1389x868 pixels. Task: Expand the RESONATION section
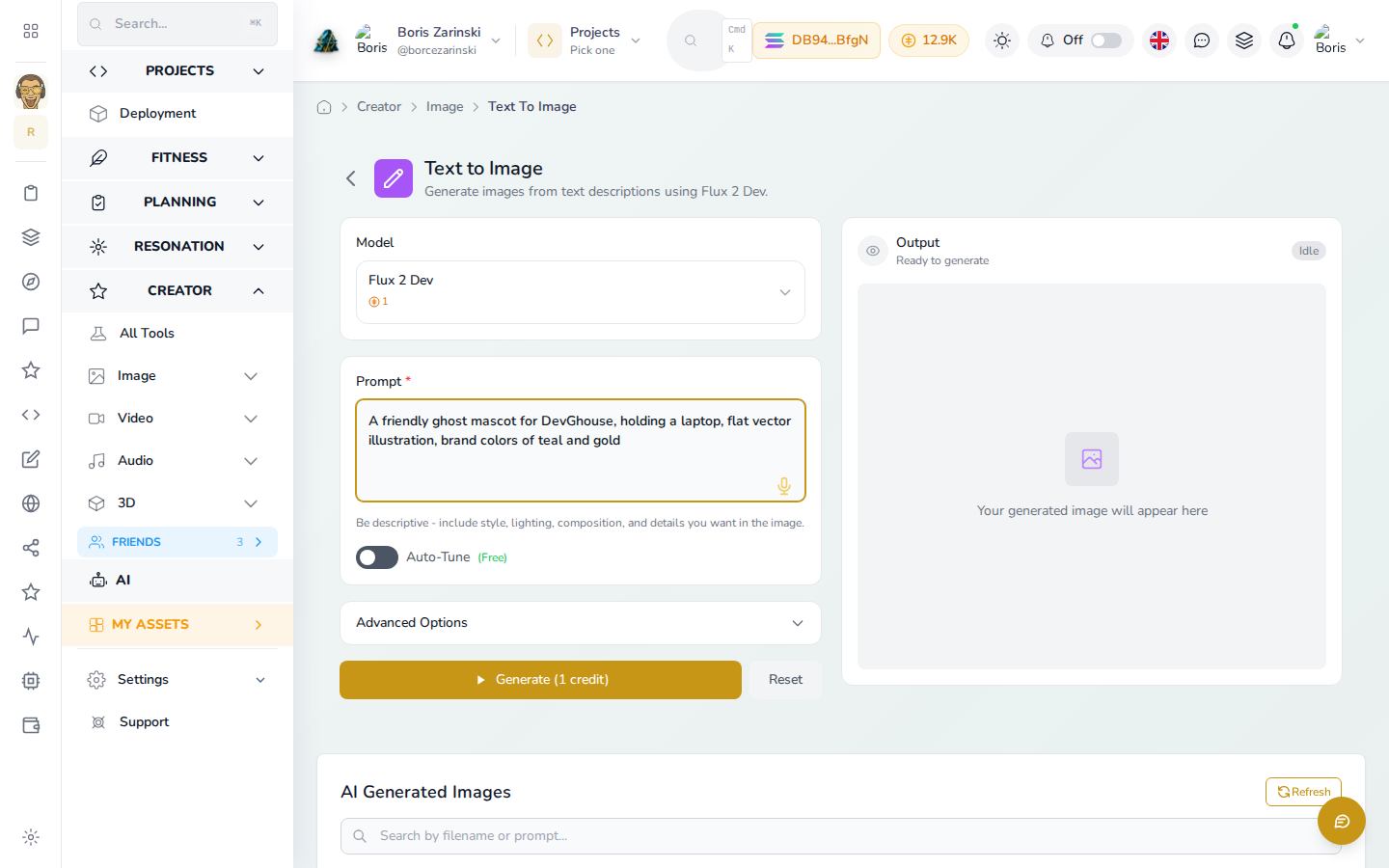point(177,246)
